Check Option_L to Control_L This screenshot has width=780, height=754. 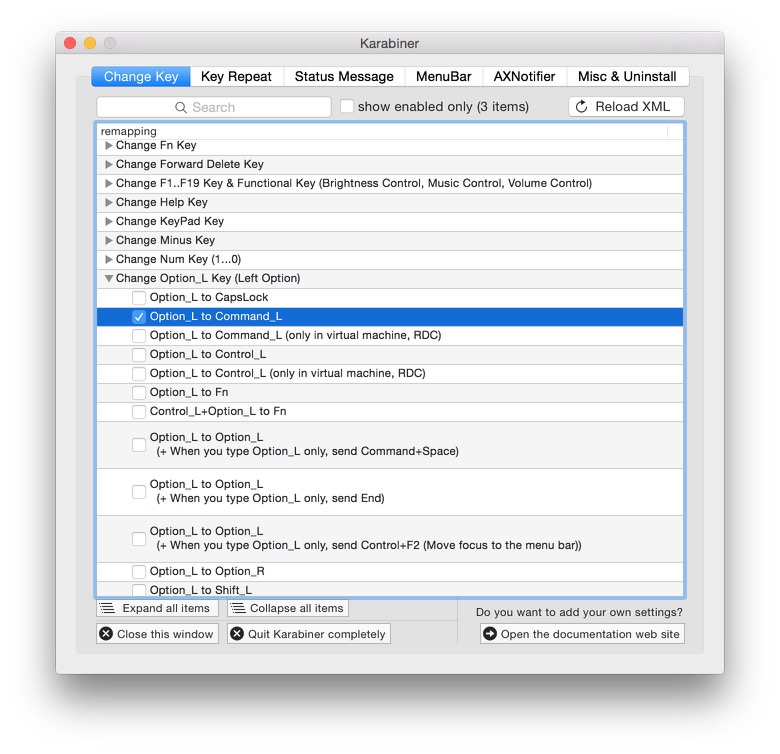point(139,355)
